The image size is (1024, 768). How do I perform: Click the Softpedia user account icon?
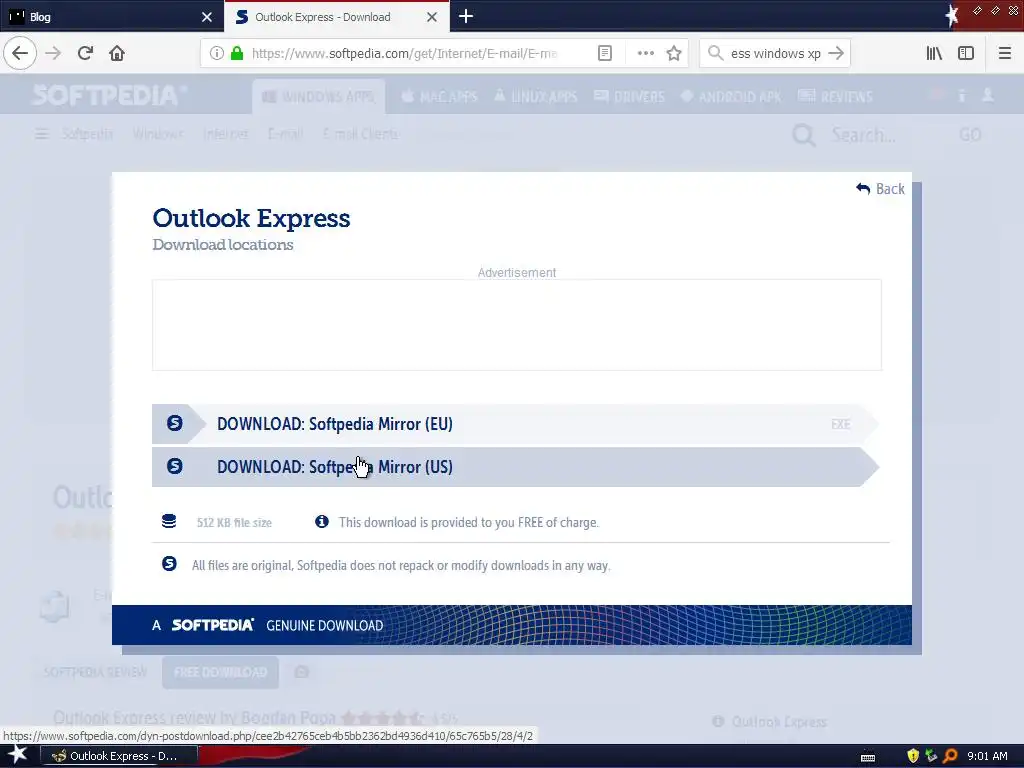click(988, 95)
